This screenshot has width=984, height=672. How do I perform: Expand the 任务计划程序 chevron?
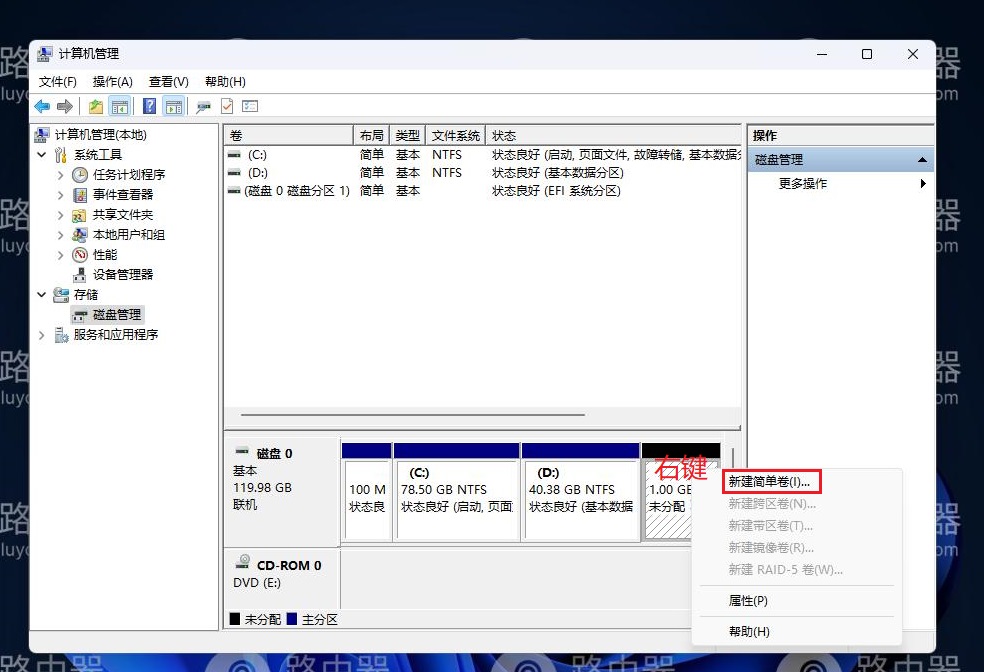pos(60,175)
